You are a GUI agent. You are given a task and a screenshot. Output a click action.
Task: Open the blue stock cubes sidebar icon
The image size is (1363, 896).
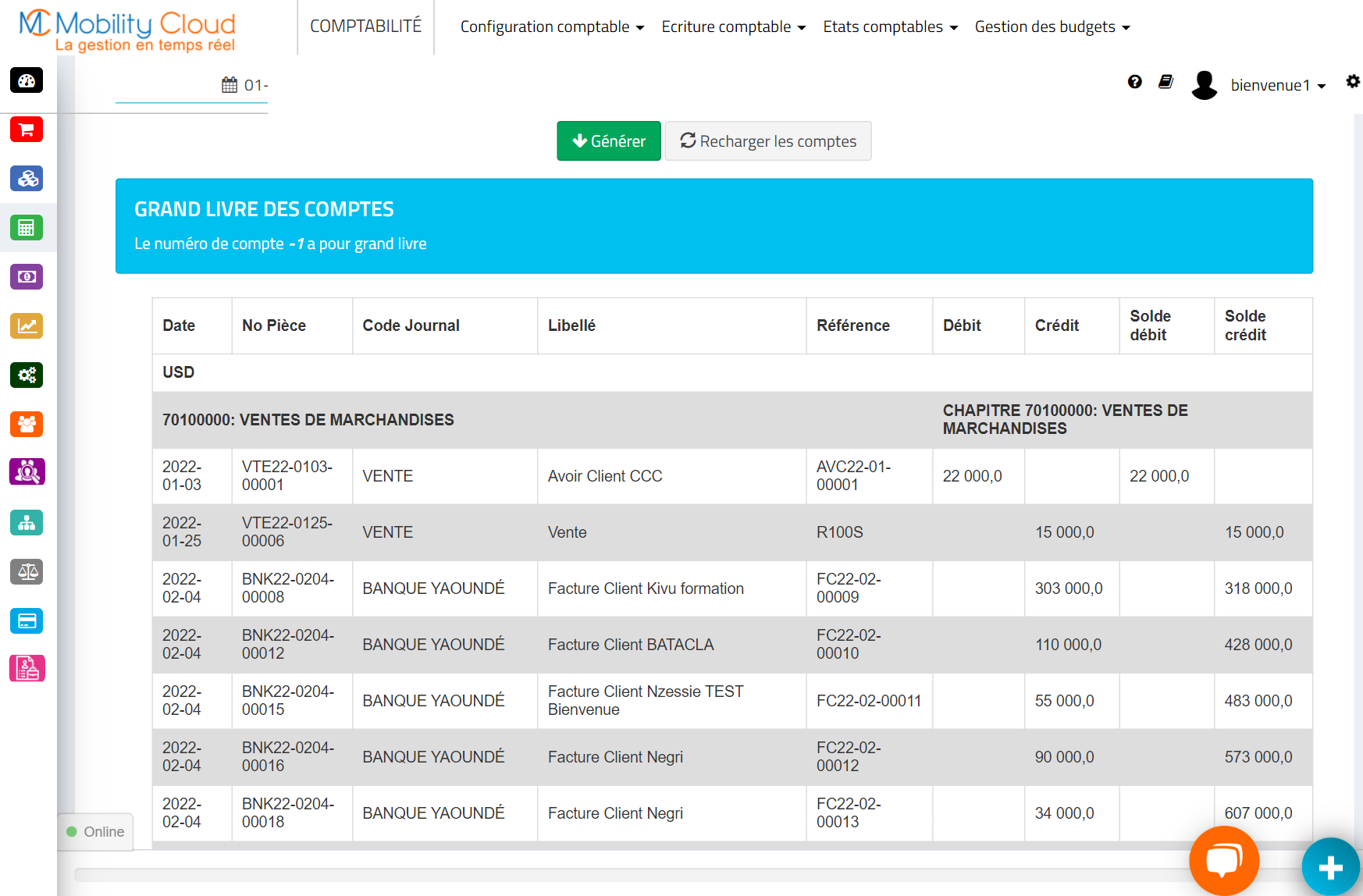pos(27,179)
